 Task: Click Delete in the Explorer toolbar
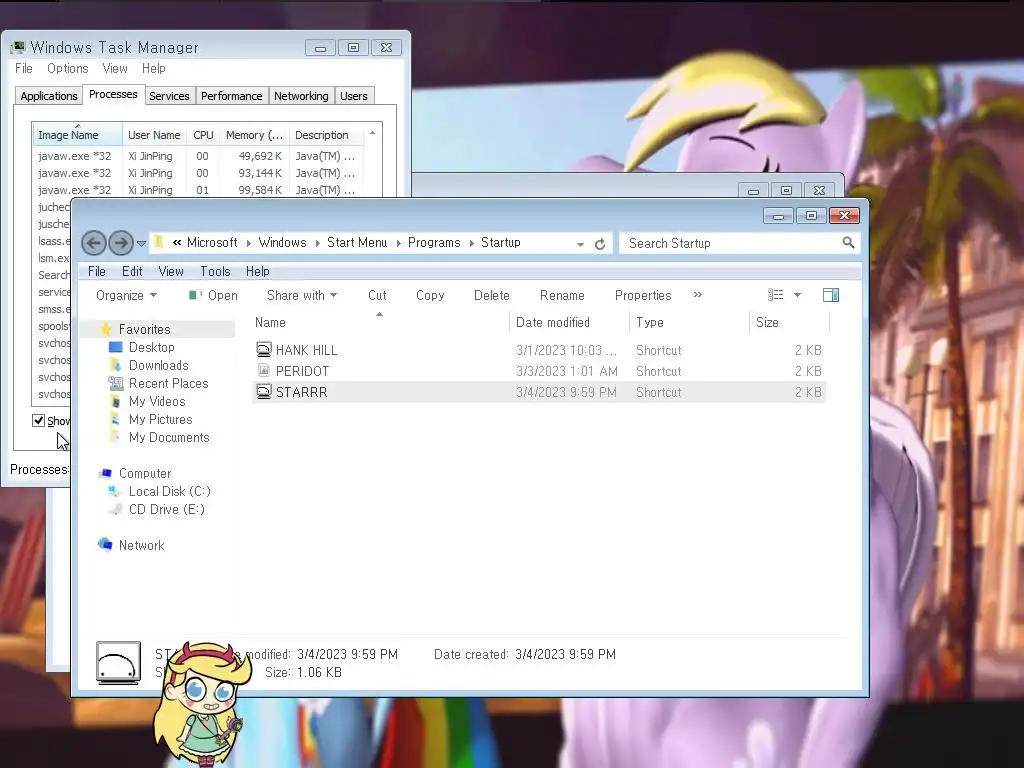click(491, 295)
